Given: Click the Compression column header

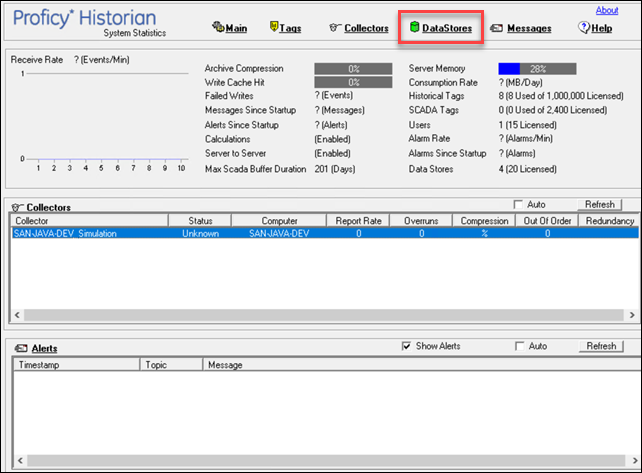Looking at the screenshot, I should click(x=484, y=221).
